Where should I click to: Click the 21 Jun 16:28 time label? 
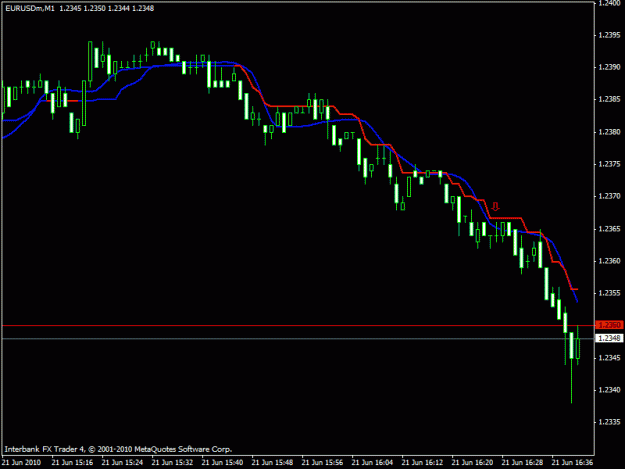(x=523, y=462)
